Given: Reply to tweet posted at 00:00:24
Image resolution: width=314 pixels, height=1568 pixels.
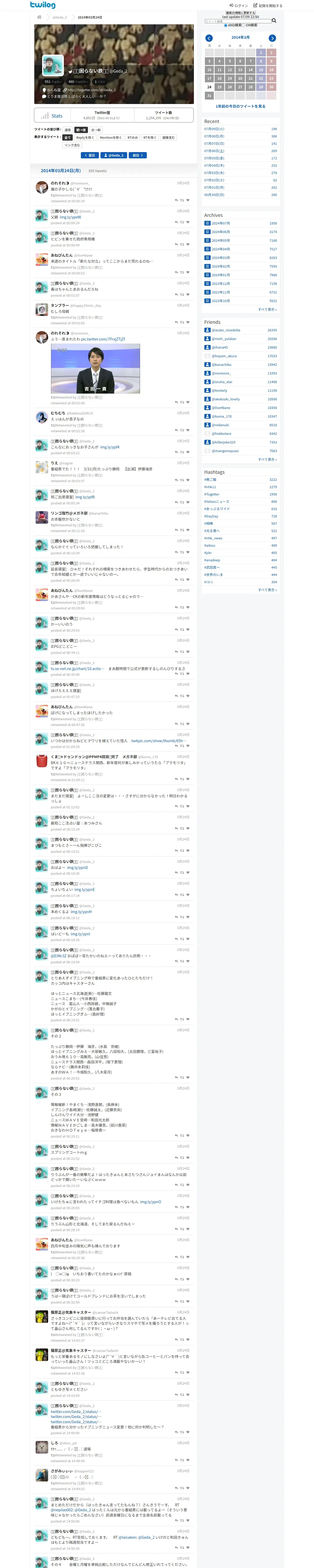Looking at the screenshot, I should (x=176, y=222).
